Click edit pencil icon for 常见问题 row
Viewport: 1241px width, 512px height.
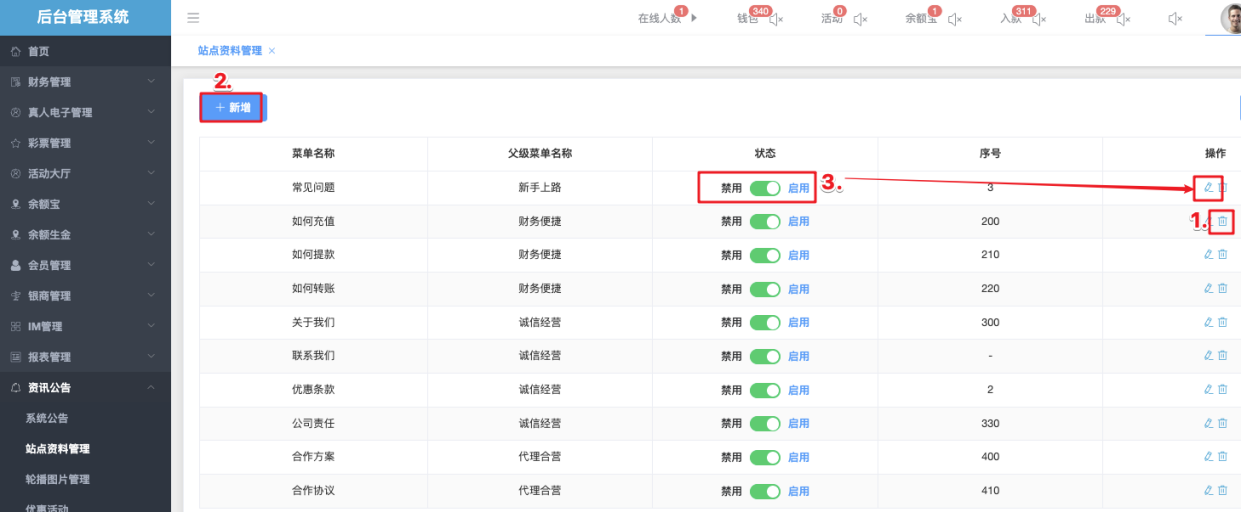(x=1208, y=187)
